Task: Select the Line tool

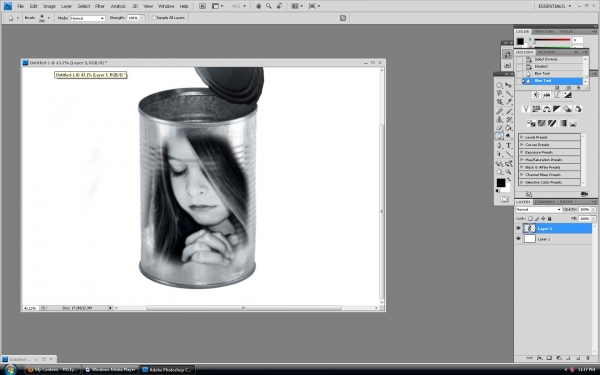Action: click(509, 154)
